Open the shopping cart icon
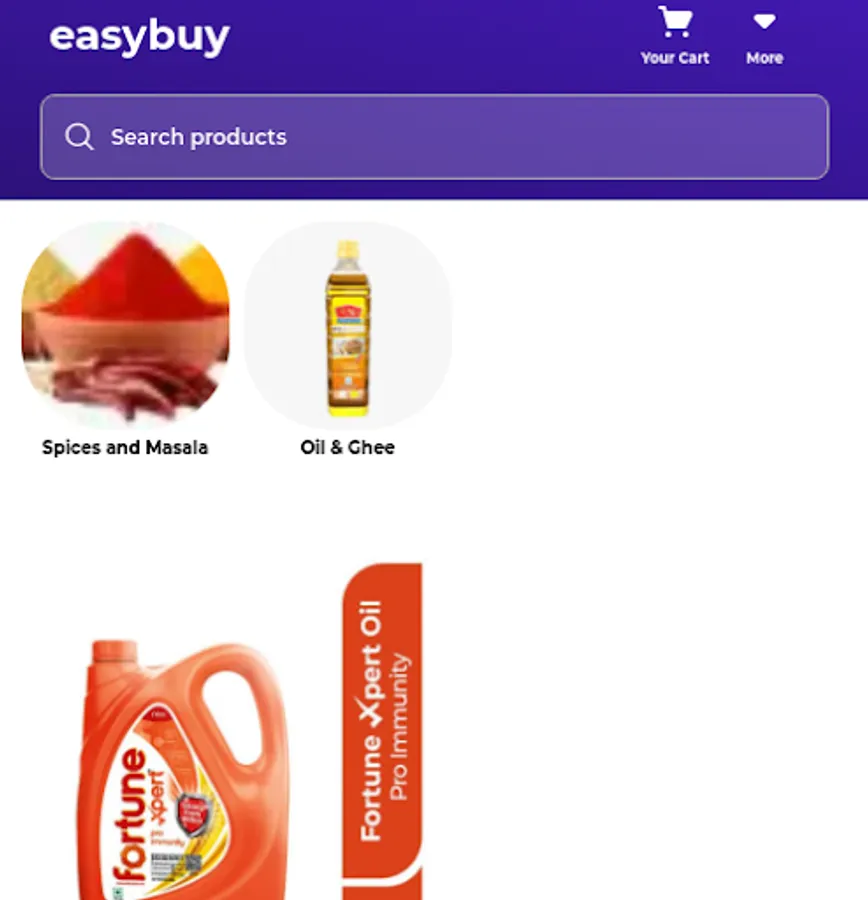This screenshot has height=900, width=868. (x=675, y=21)
